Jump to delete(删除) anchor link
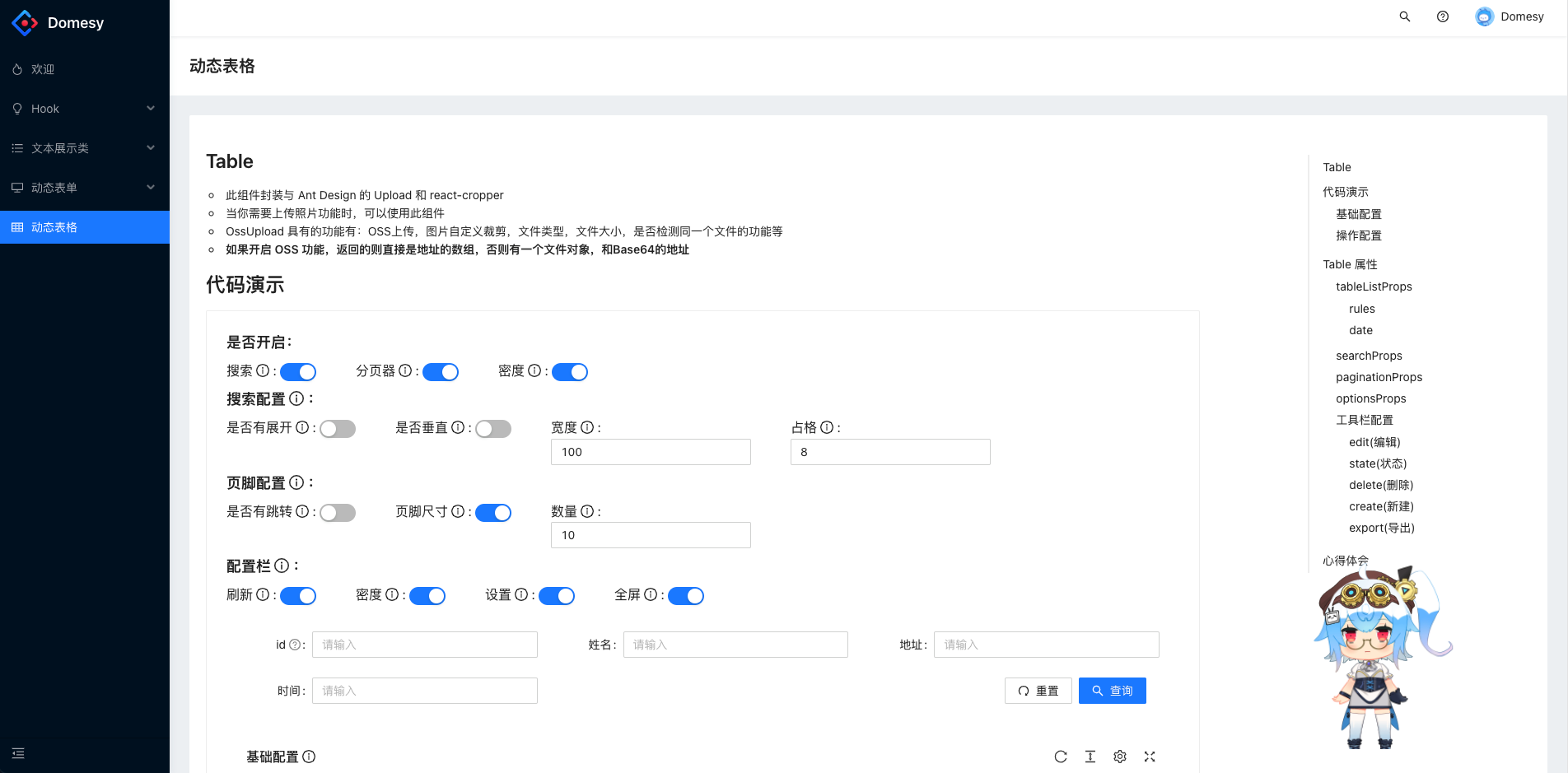 [x=1381, y=485]
